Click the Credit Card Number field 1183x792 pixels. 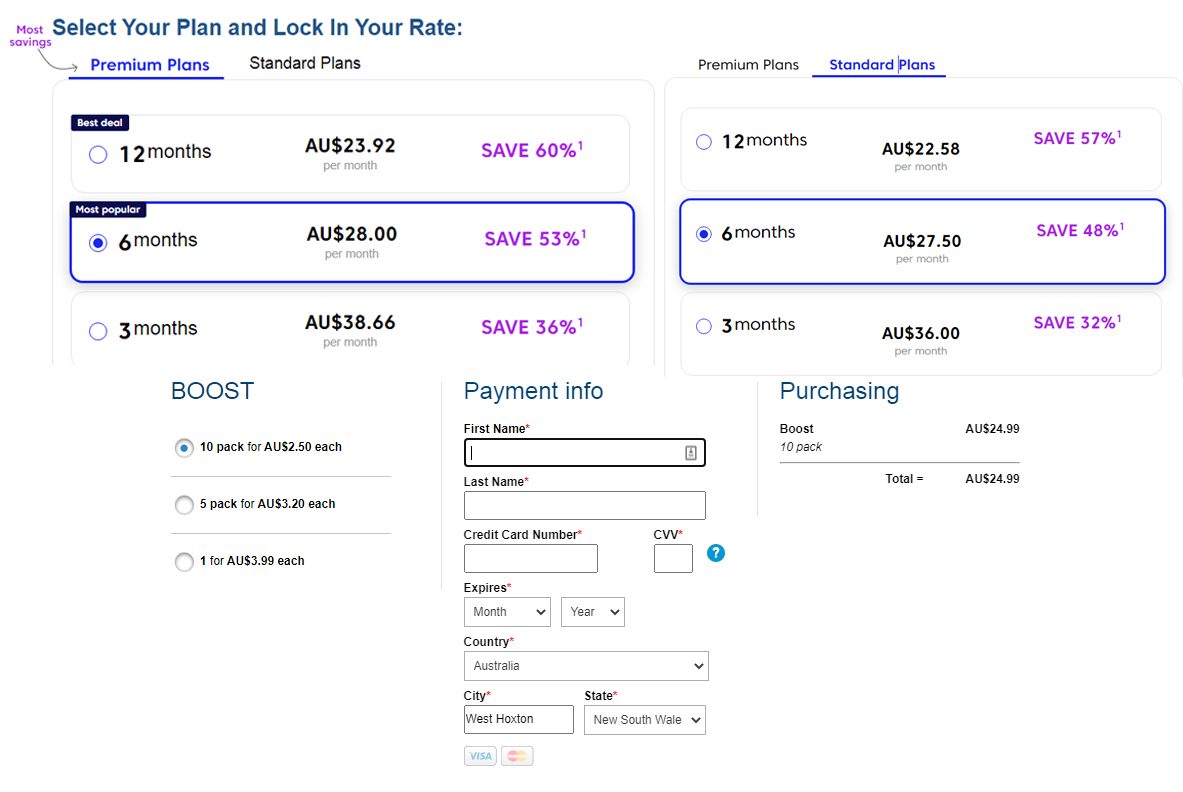tap(530, 559)
